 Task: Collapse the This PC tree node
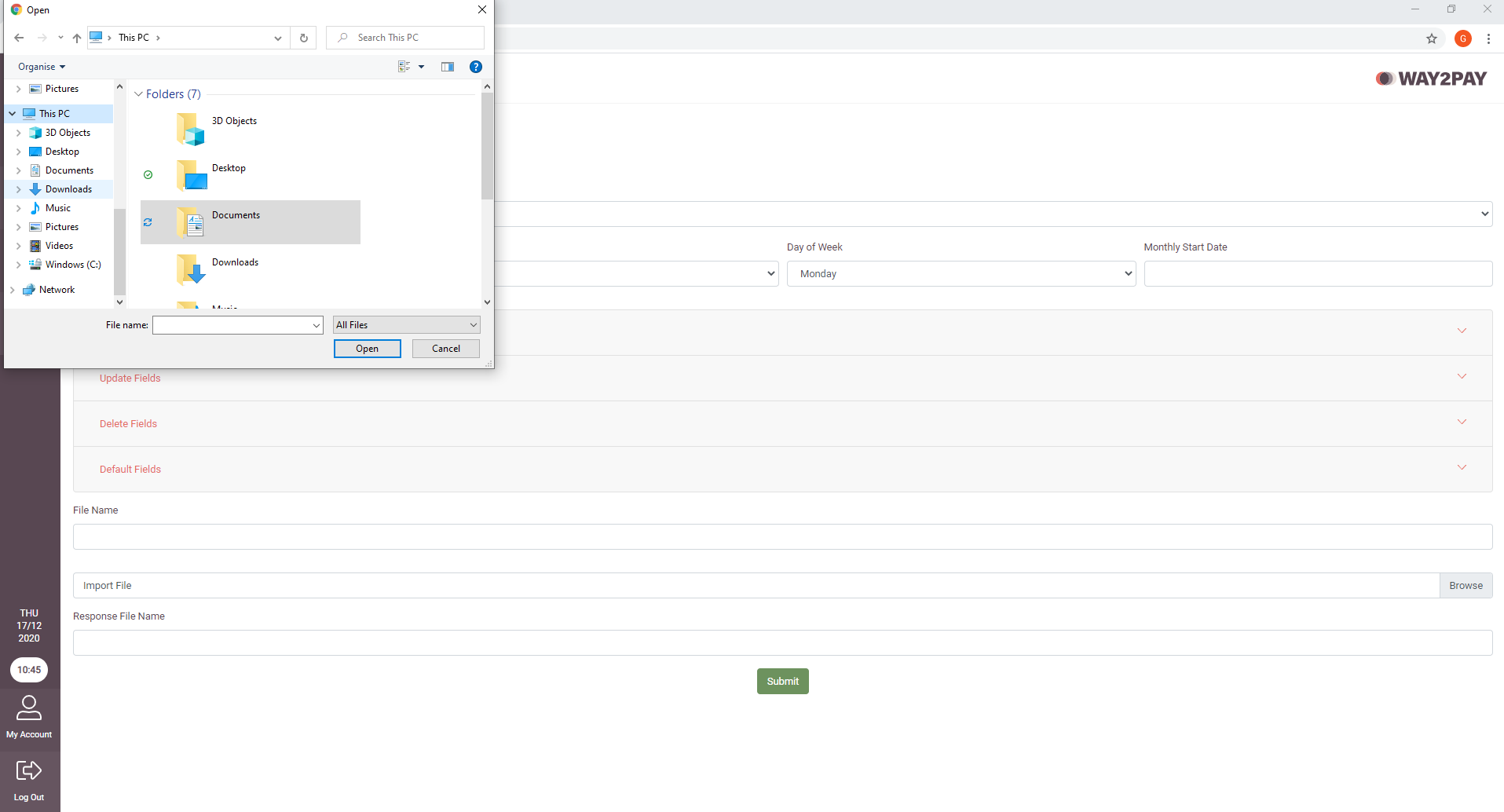click(x=13, y=114)
